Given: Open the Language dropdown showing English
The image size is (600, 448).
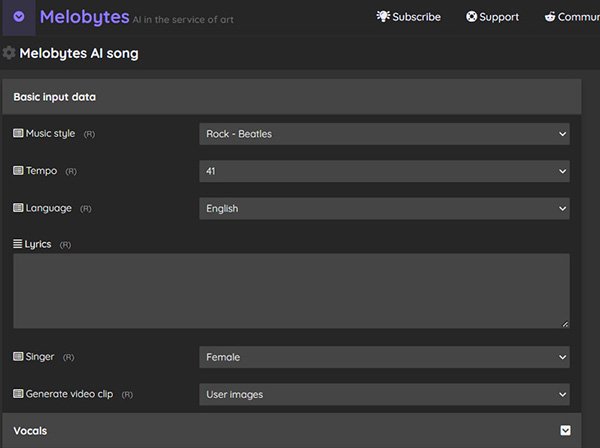Looking at the screenshot, I should click(384, 209).
